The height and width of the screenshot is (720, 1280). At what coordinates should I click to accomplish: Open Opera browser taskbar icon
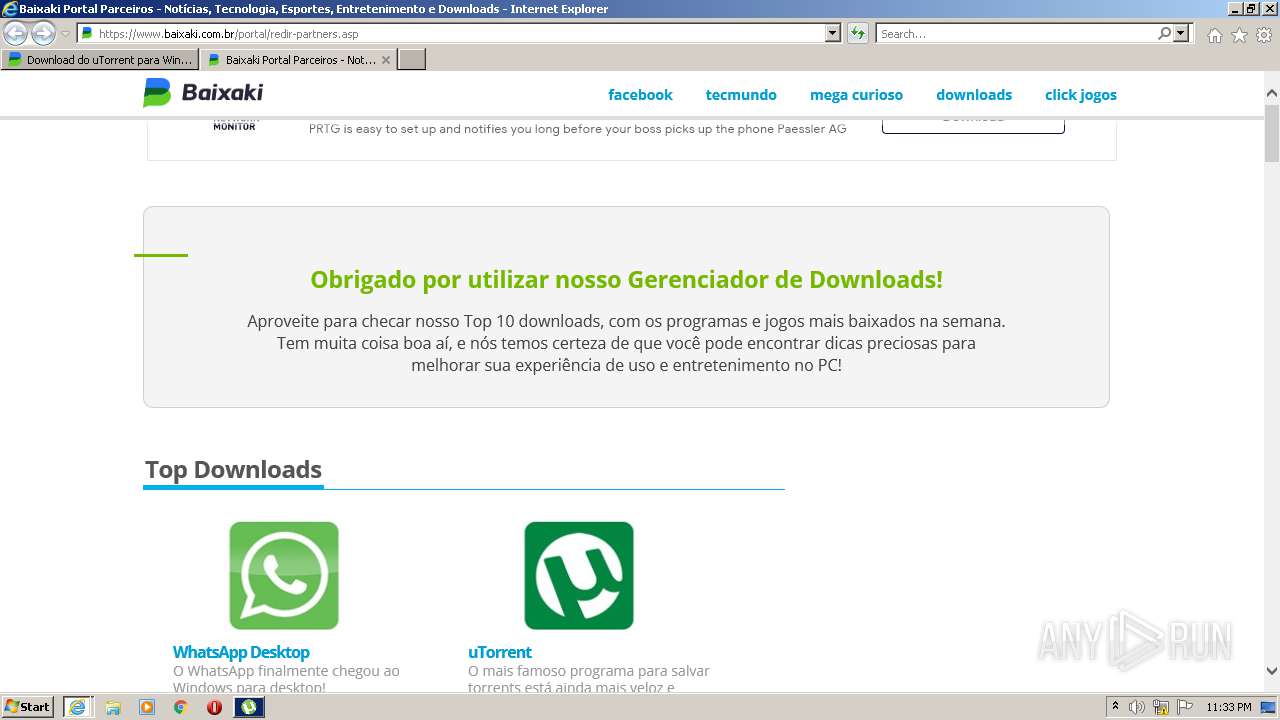[x=214, y=707]
